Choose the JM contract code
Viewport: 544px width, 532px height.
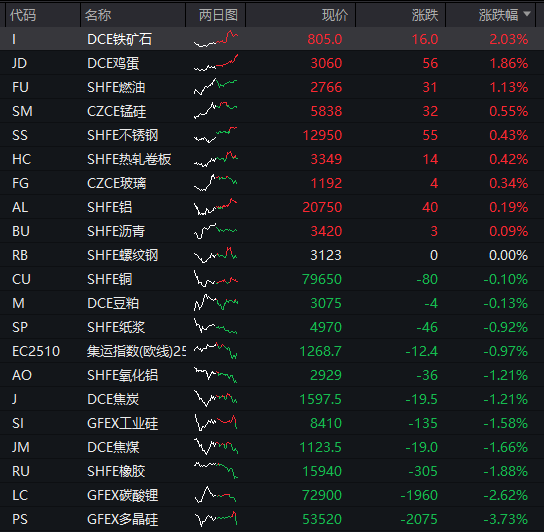pos(20,447)
